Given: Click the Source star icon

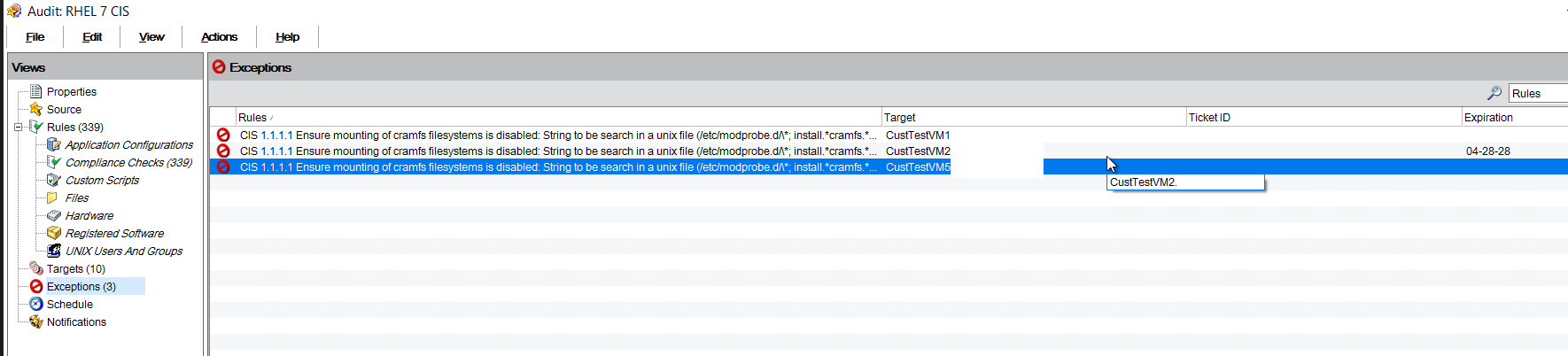Looking at the screenshot, I should (x=36, y=109).
